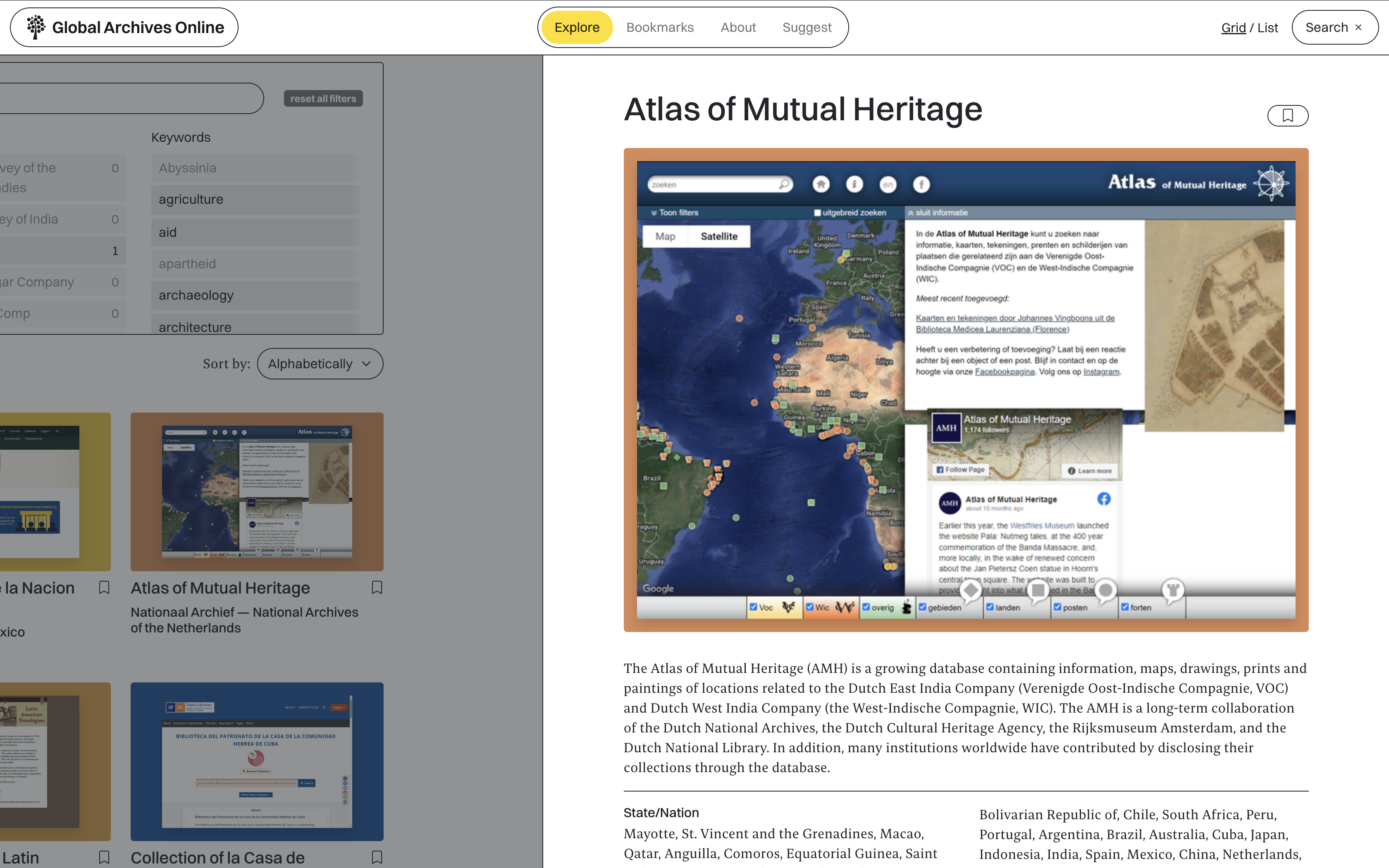Screen dimensions: 1389x868
Task: Click the reset all filters button
Action: coord(323,98)
